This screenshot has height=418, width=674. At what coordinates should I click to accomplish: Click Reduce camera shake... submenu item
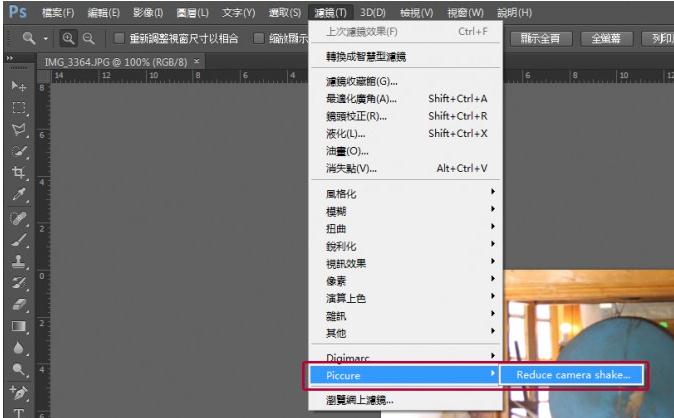573,375
